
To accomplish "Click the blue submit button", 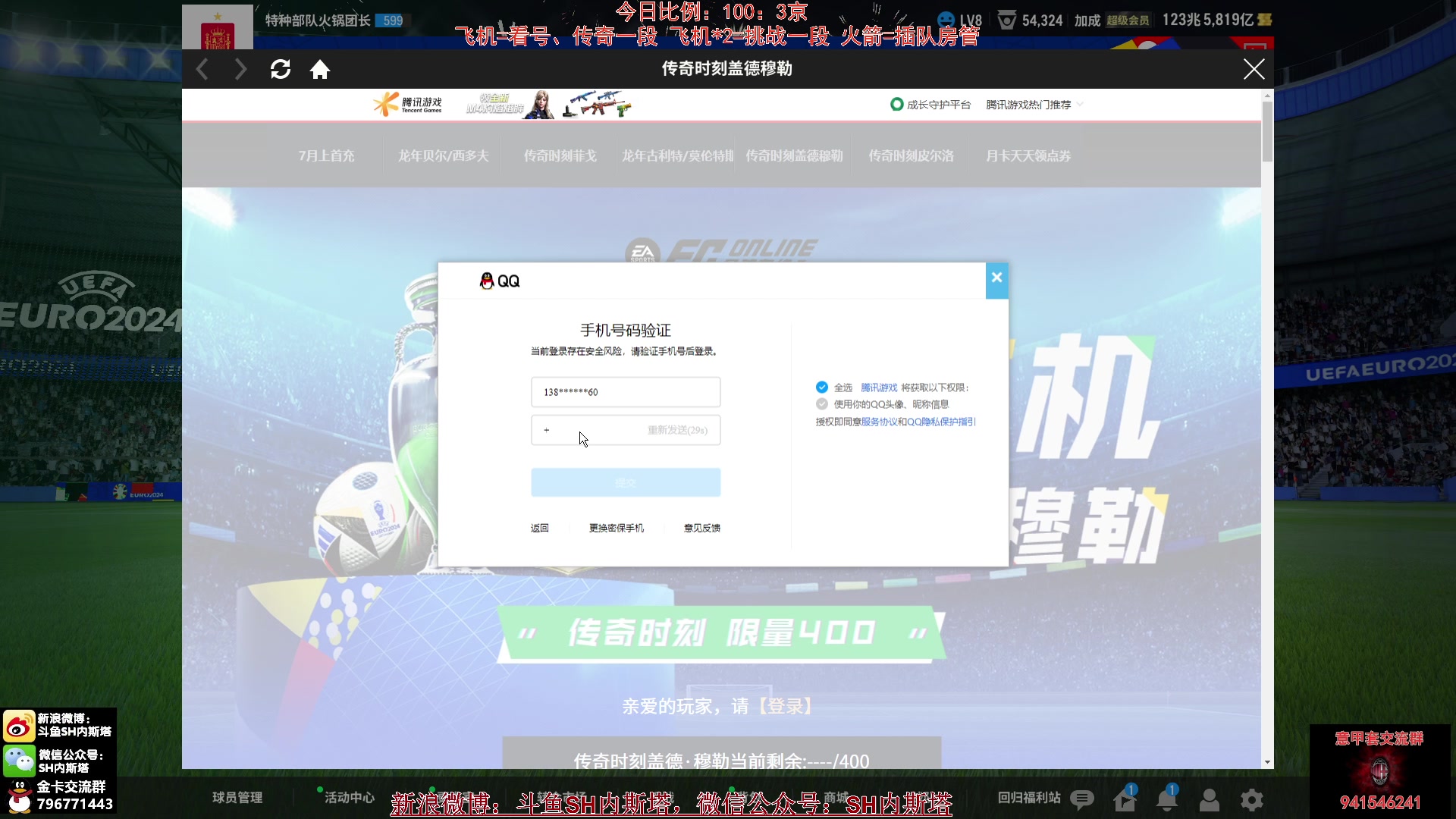I will click(626, 482).
